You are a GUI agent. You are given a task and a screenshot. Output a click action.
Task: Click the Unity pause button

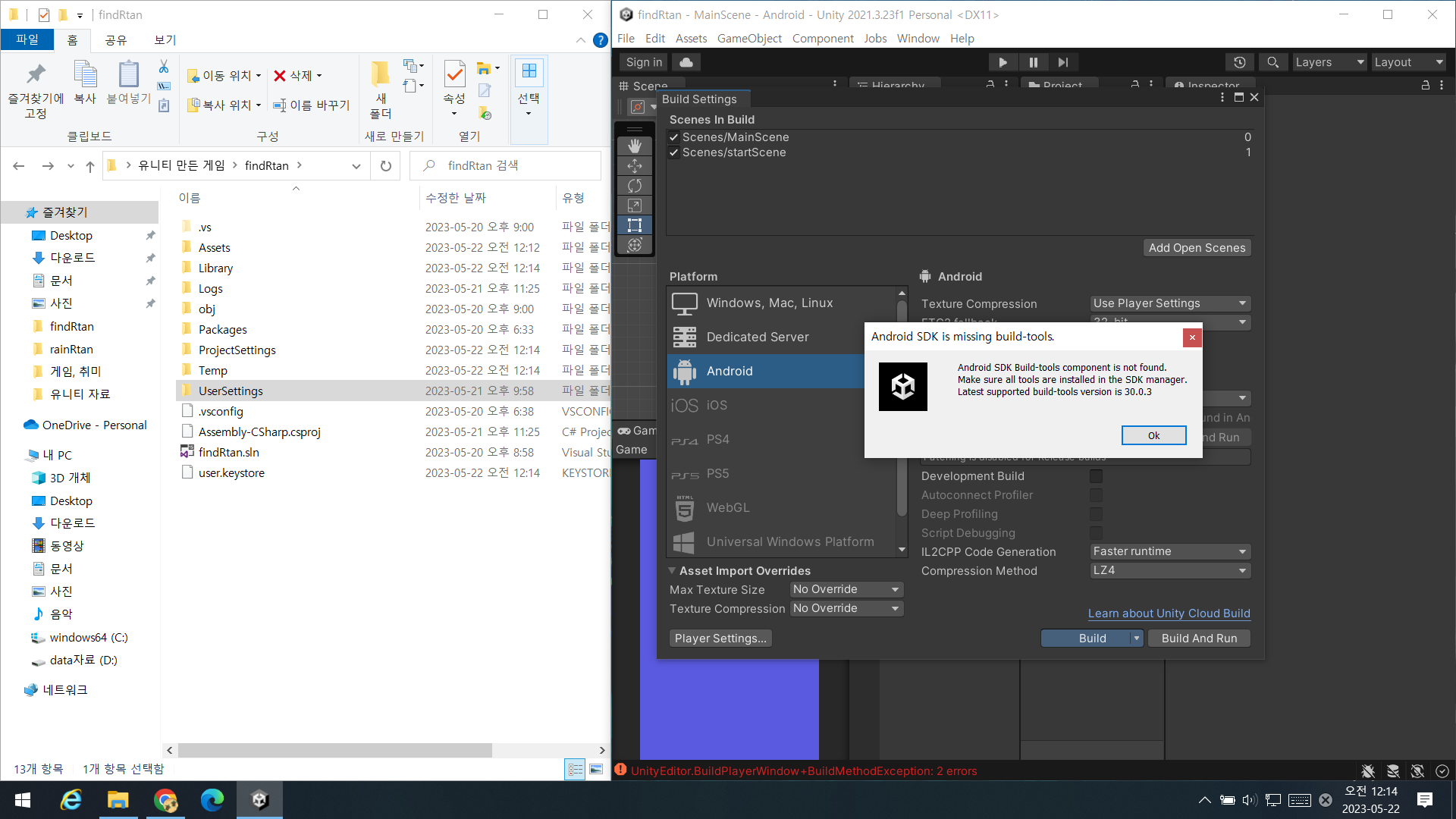click(1033, 62)
